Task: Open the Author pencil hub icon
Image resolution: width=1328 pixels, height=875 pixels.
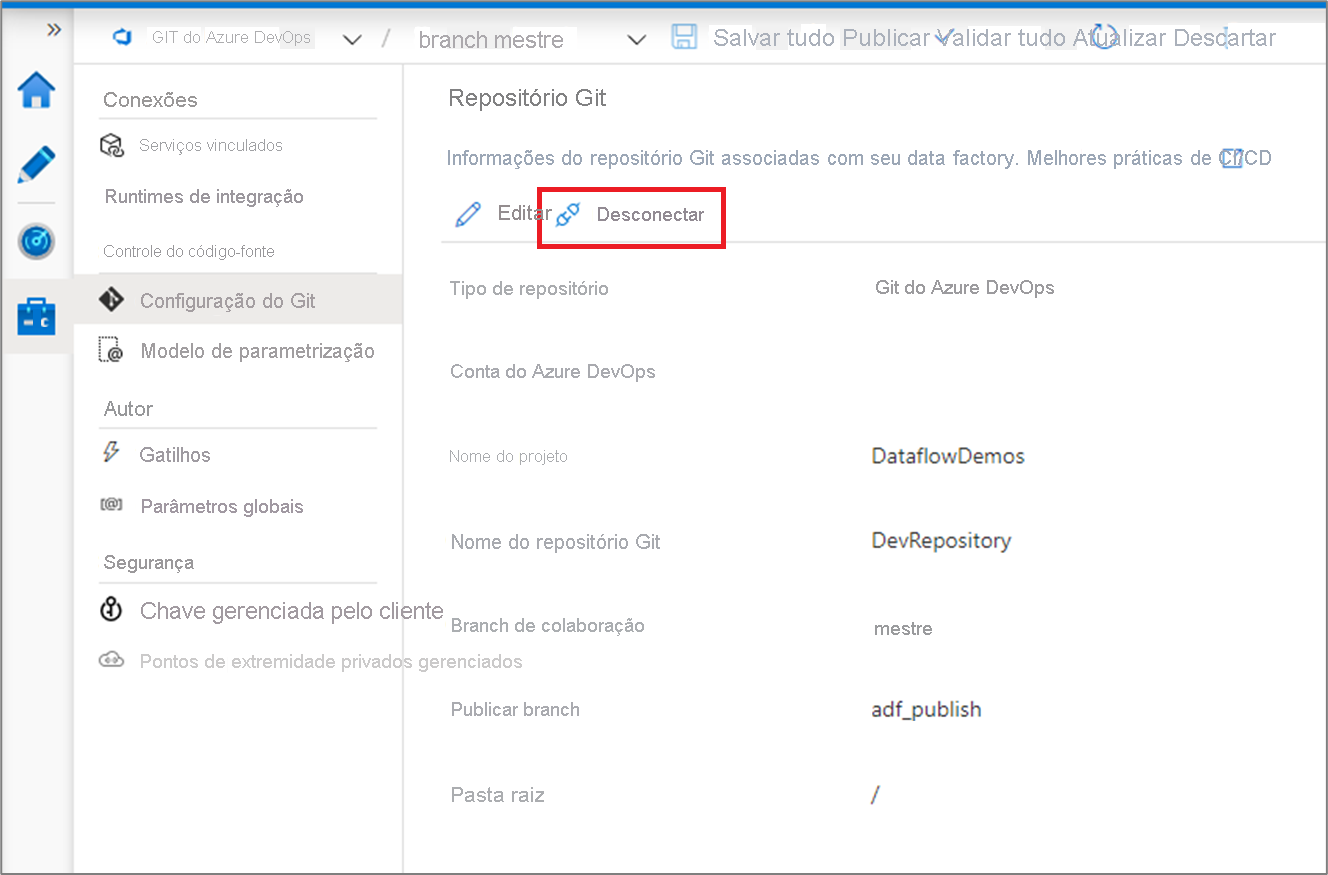Action: 37,164
